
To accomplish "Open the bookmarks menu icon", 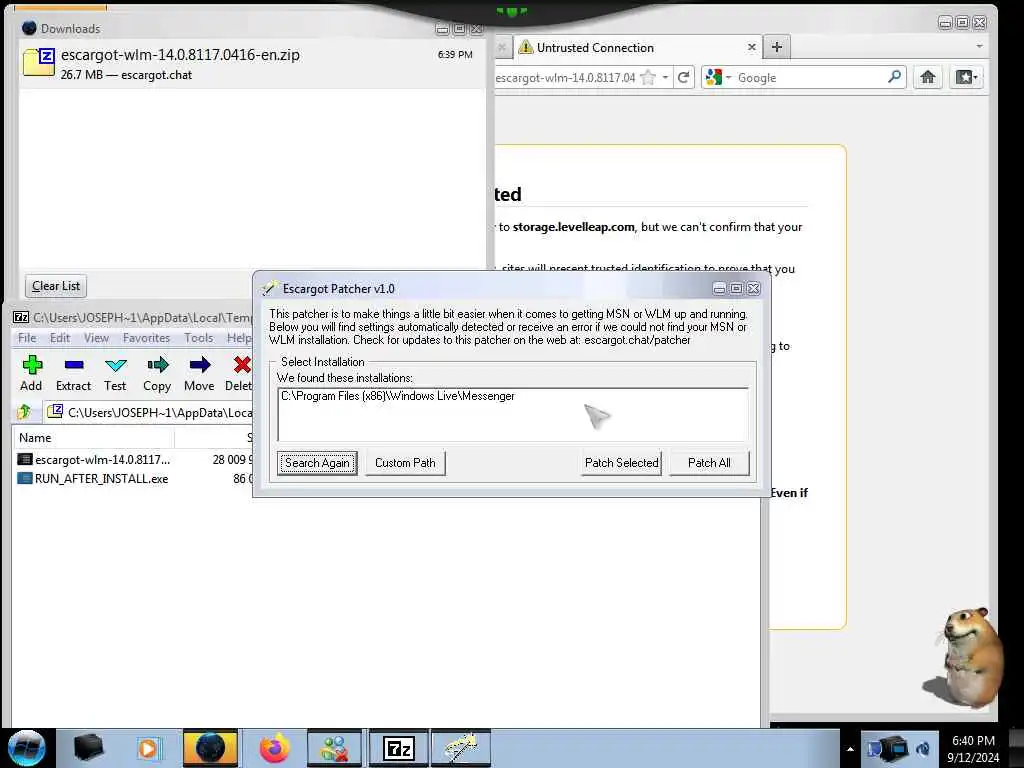I will coord(967,78).
